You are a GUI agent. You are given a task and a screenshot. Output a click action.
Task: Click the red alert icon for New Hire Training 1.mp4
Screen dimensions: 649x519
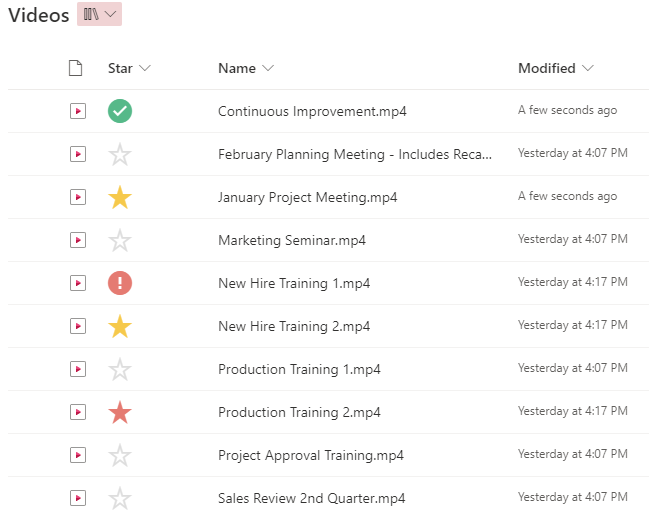[120, 283]
